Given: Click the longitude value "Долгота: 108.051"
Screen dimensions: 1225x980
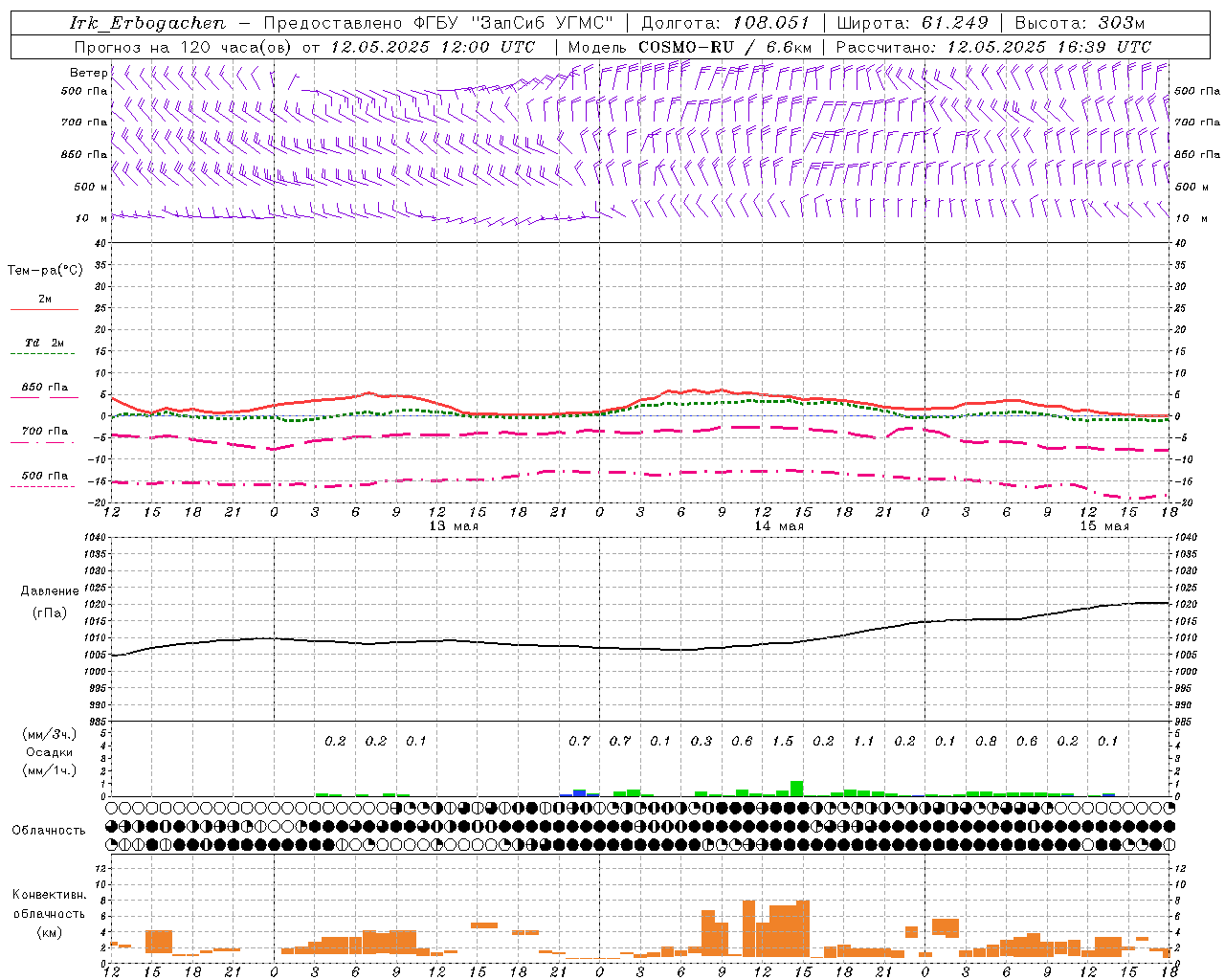Looking at the screenshot, I should tap(725, 23).
